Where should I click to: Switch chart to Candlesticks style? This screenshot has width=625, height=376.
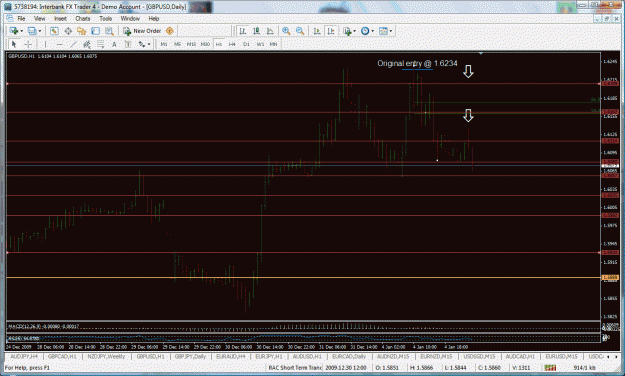256,31
